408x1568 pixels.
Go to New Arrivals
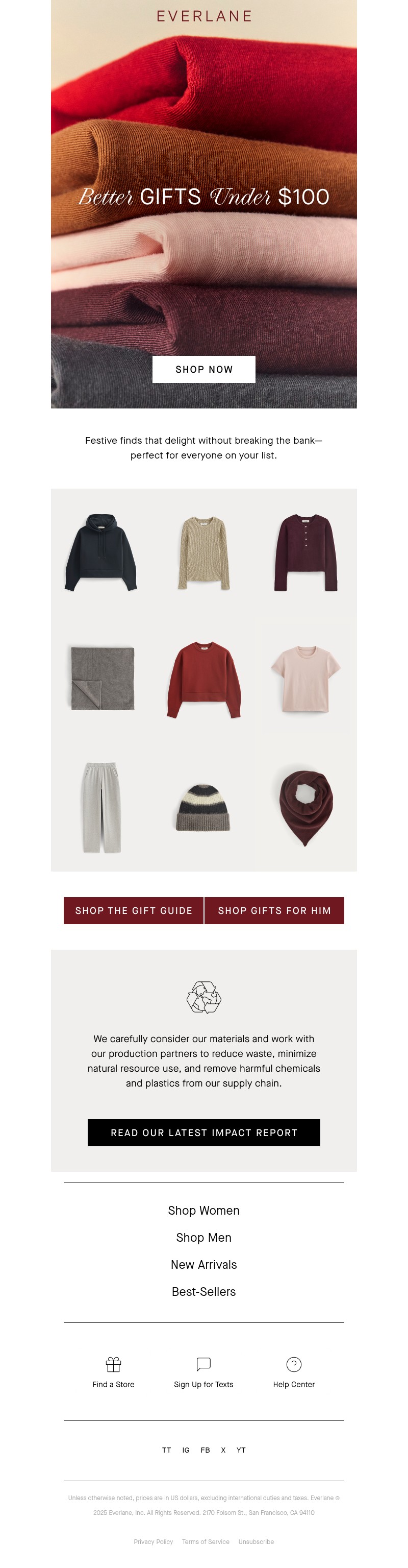[x=203, y=1264]
